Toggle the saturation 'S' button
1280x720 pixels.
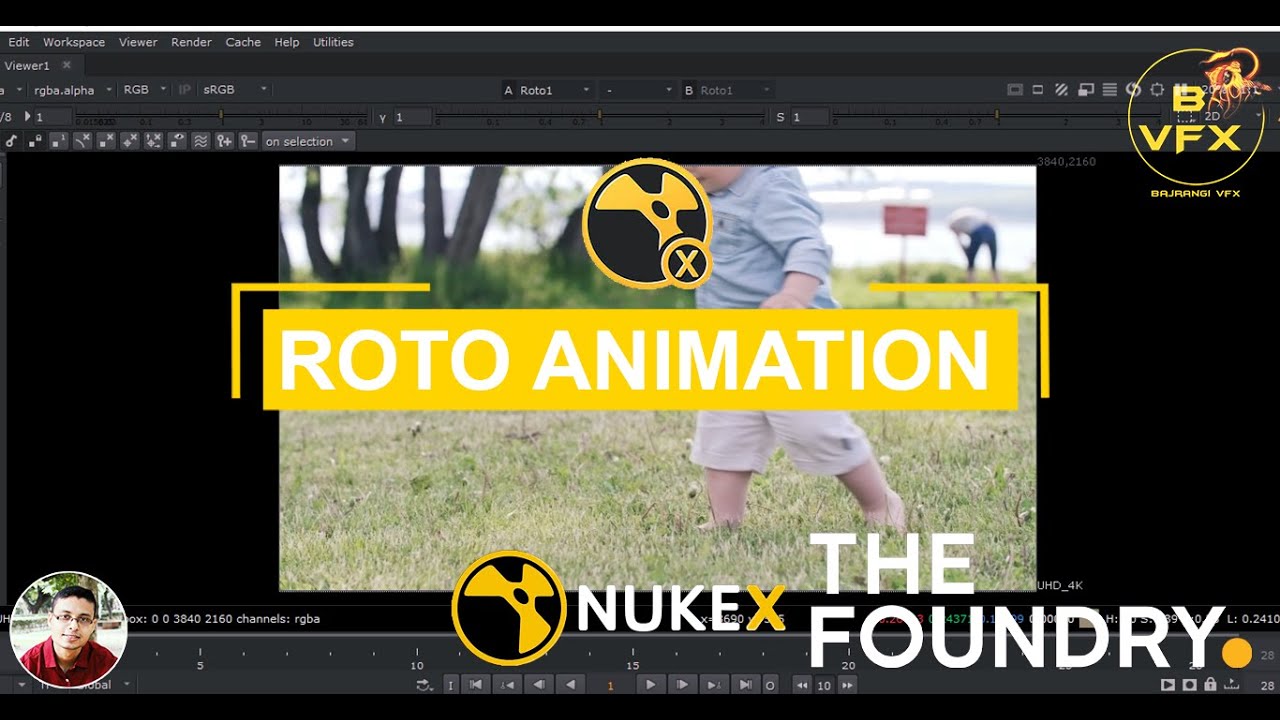coord(781,117)
